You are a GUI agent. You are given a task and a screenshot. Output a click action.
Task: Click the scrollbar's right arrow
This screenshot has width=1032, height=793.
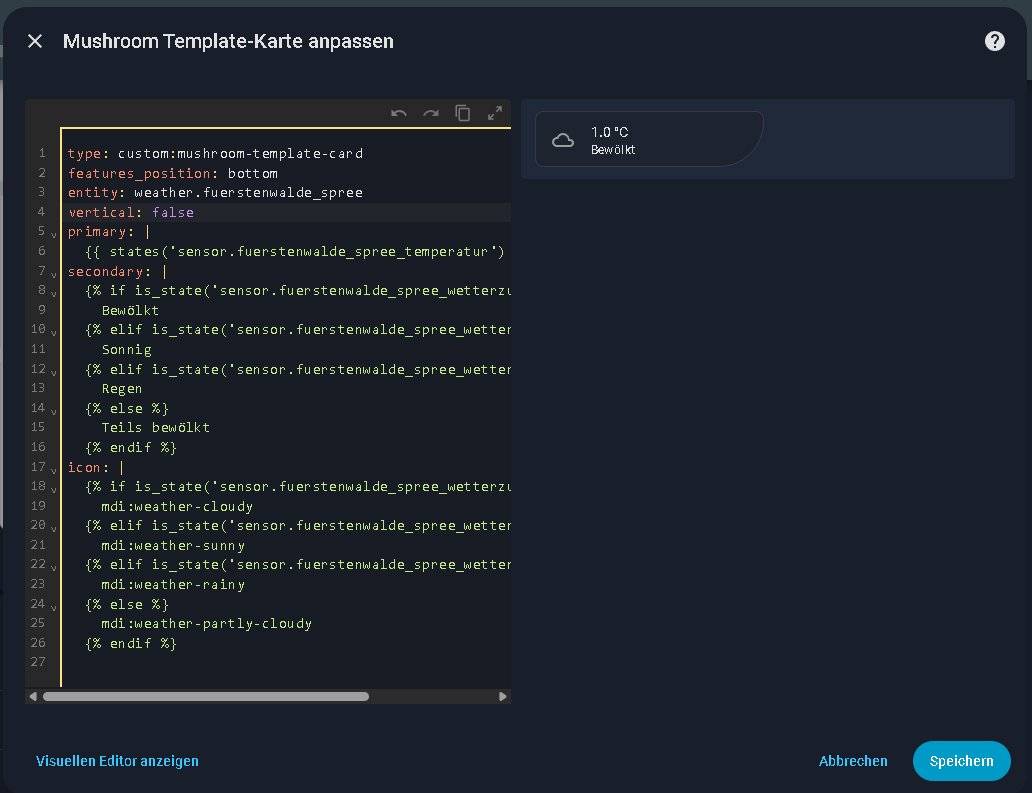(502, 696)
